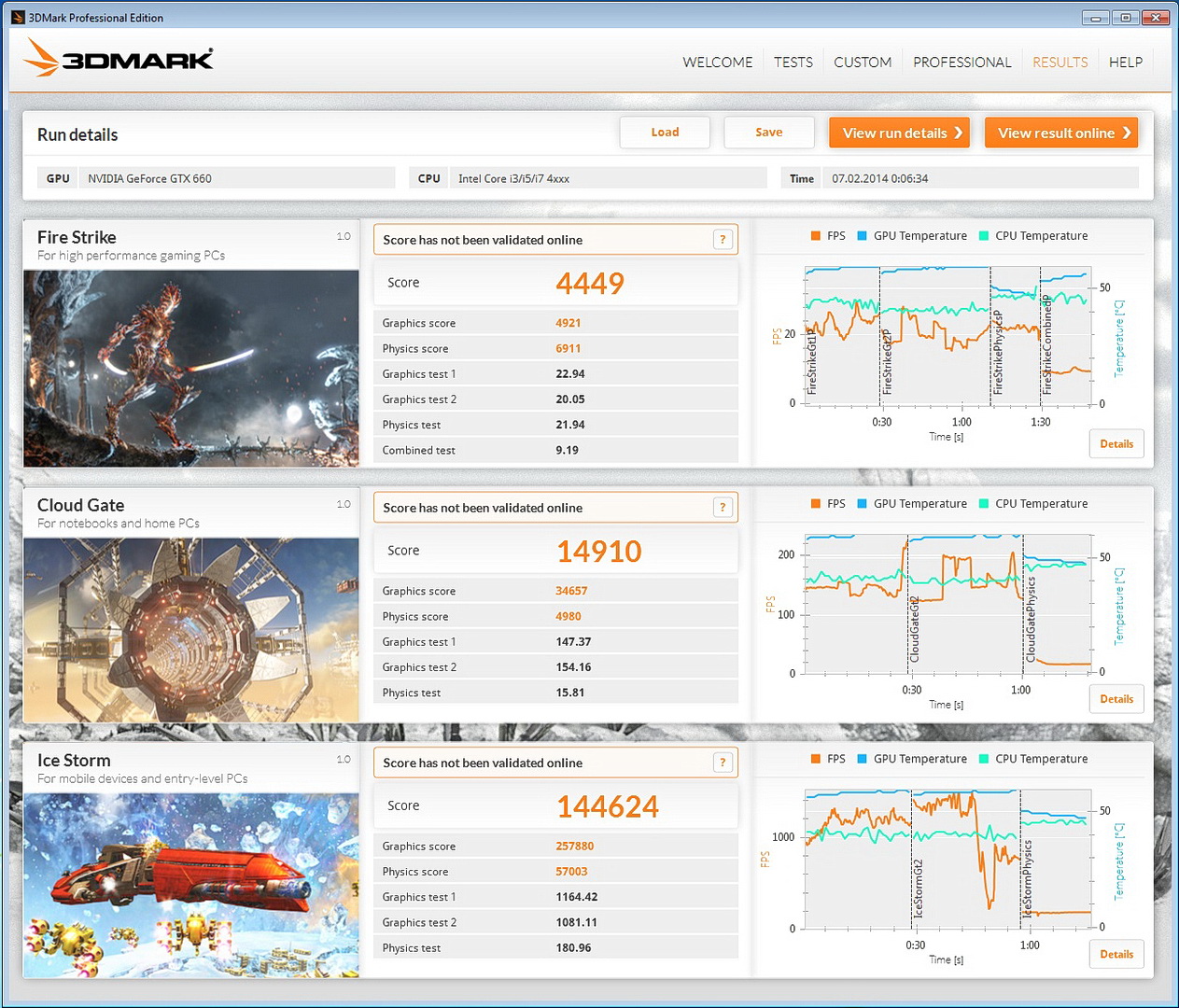Image resolution: width=1179 pixels, height=1008 pixels.
Task: Click the blue GPU Temperature legend in Cloud Gate chart
Action: (x=863, y=504)
